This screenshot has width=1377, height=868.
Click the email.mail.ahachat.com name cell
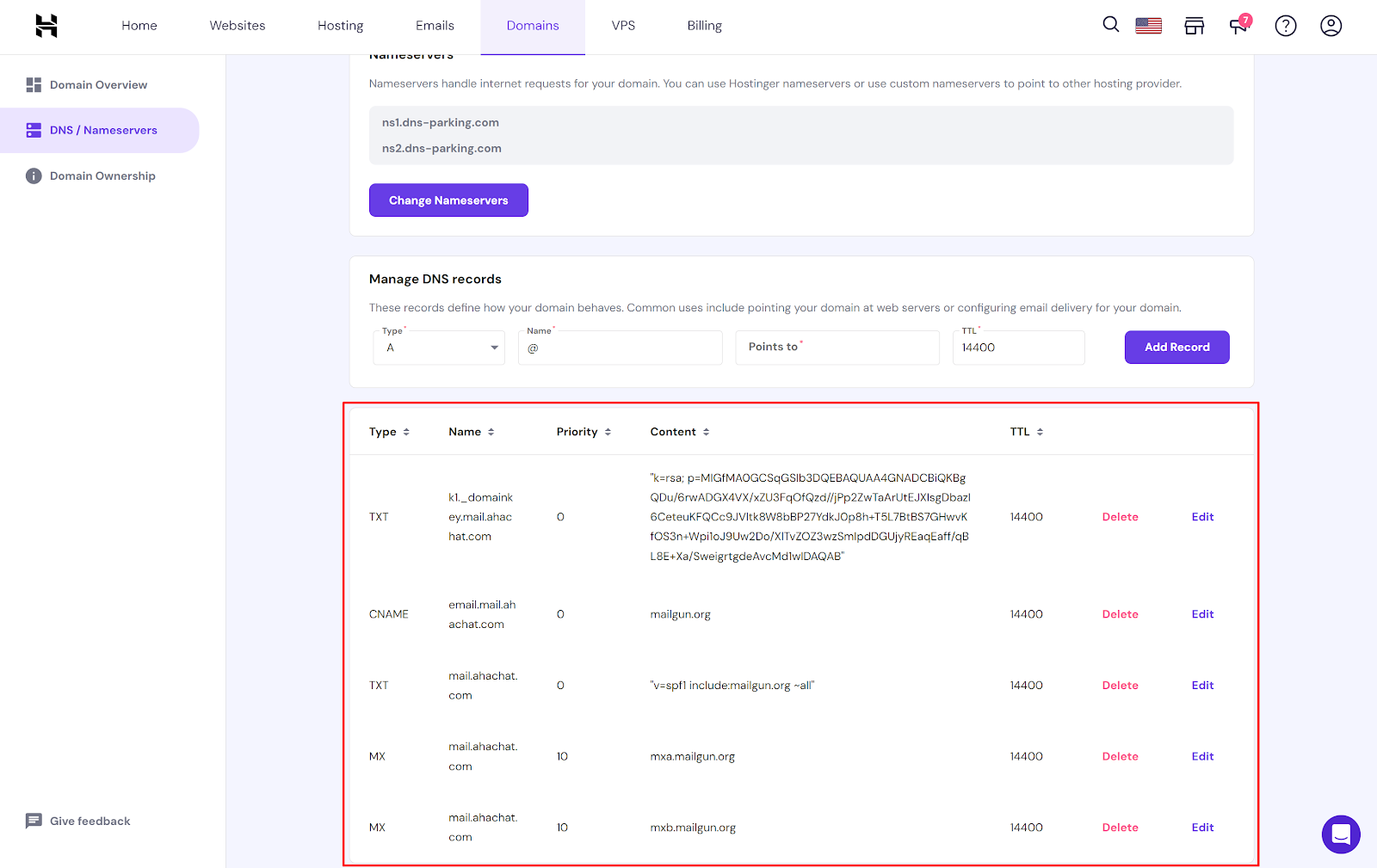coord(482,614)
